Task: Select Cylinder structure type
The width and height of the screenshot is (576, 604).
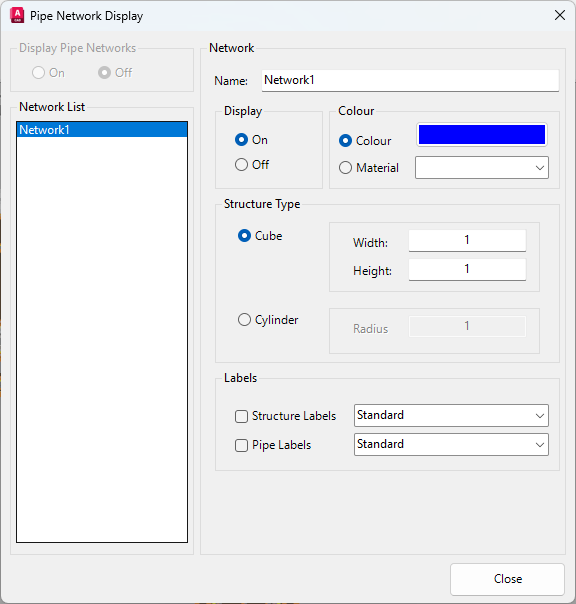Action: point(244,319)
